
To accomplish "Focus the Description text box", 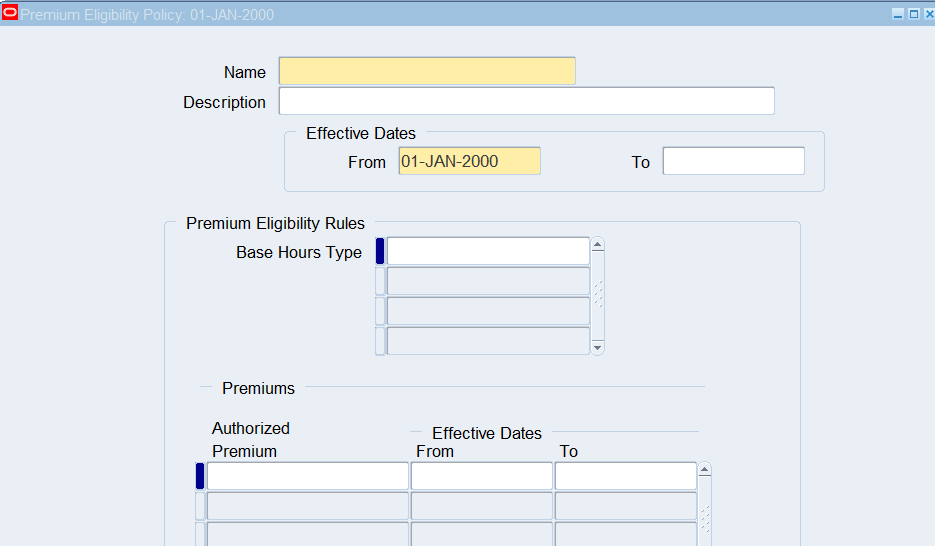I will [526, 101].
